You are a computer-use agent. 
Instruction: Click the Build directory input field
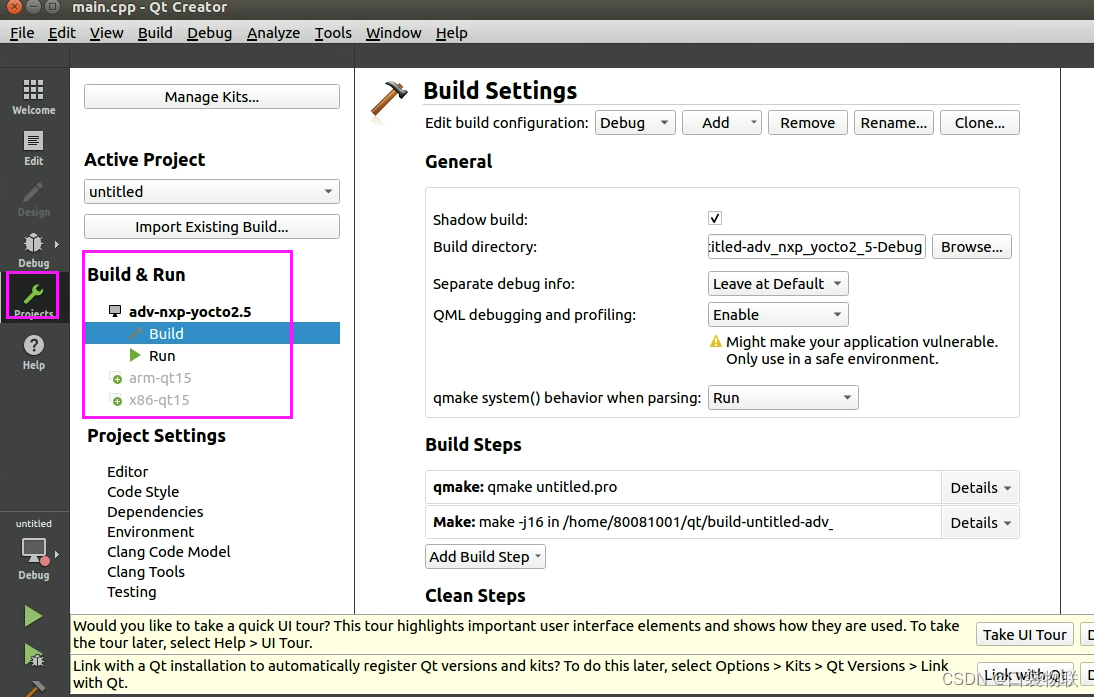coord(816,247)
